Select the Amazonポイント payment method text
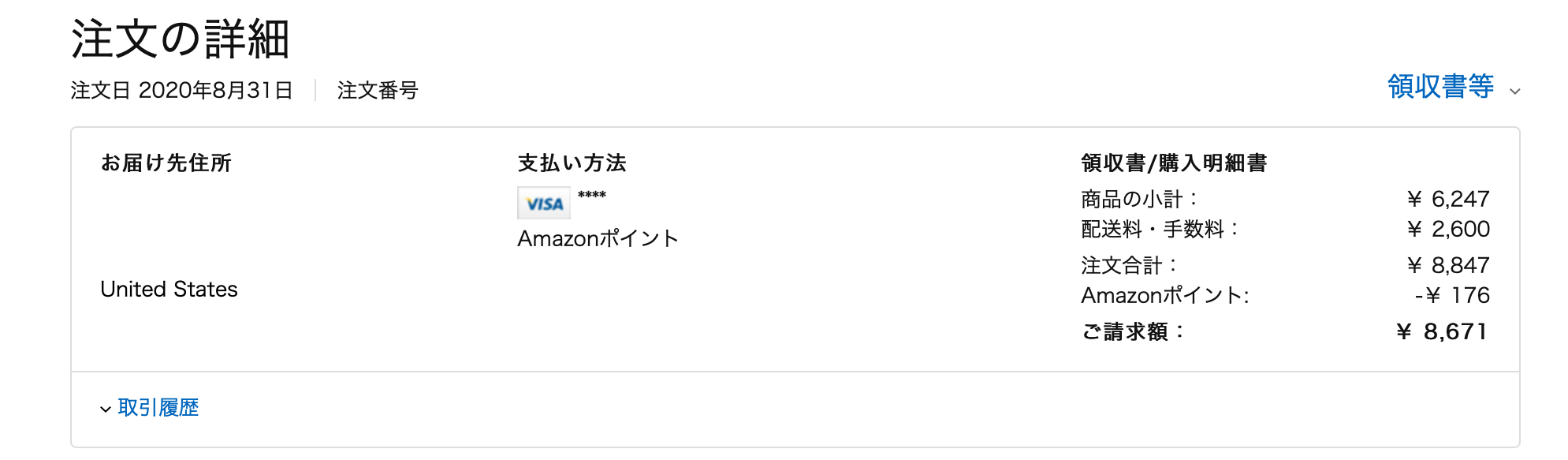The height and width of the screenshot is (460, 1568). [598, 238]
